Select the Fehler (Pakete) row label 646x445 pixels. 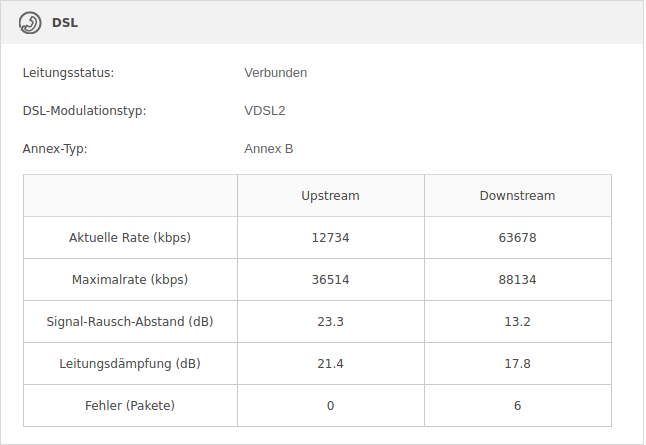click(x=130, y=406)
